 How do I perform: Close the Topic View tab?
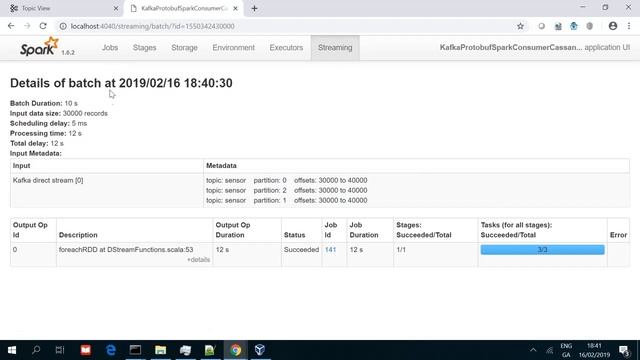tap(116, 8)
